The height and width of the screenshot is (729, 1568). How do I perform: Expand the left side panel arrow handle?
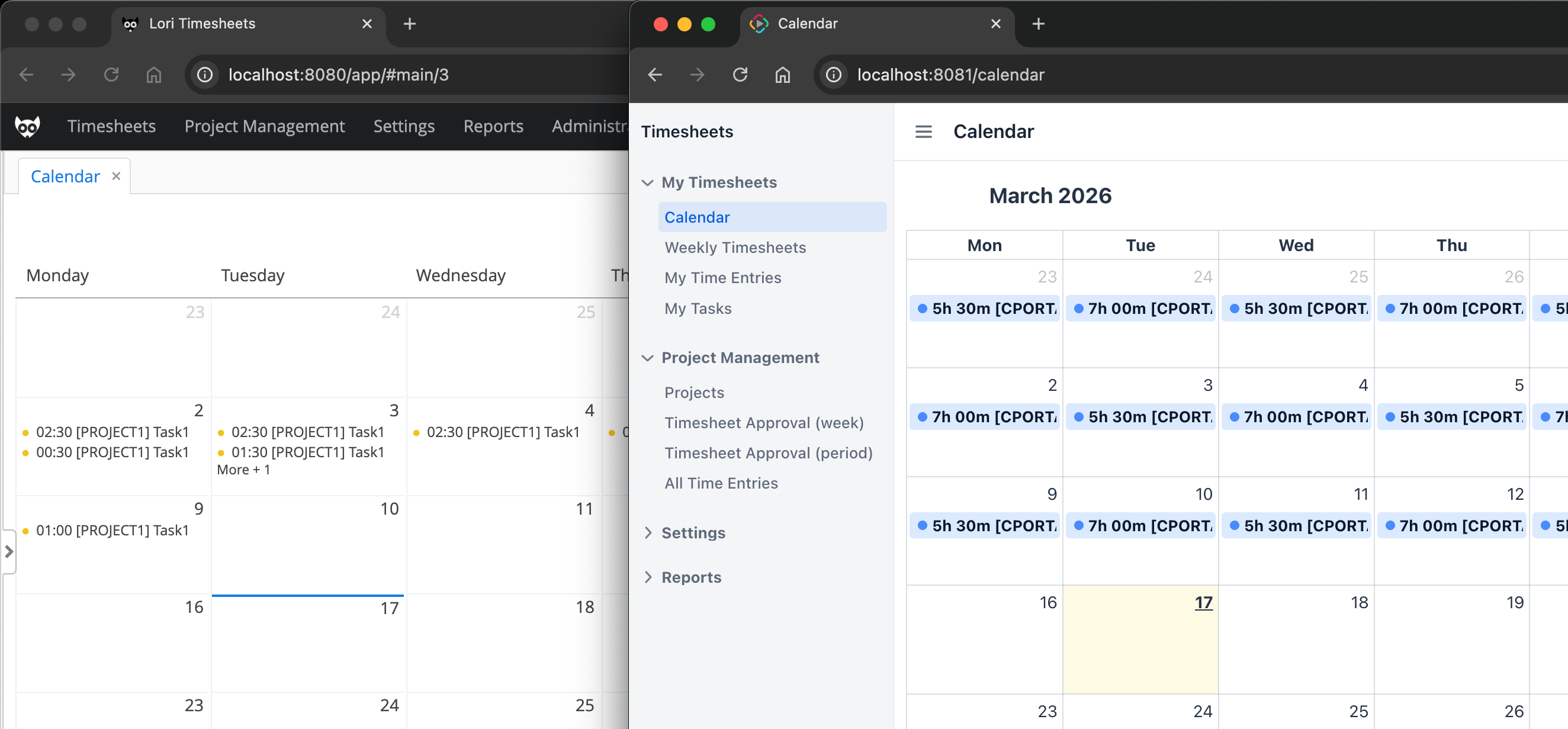click(8, 551)
